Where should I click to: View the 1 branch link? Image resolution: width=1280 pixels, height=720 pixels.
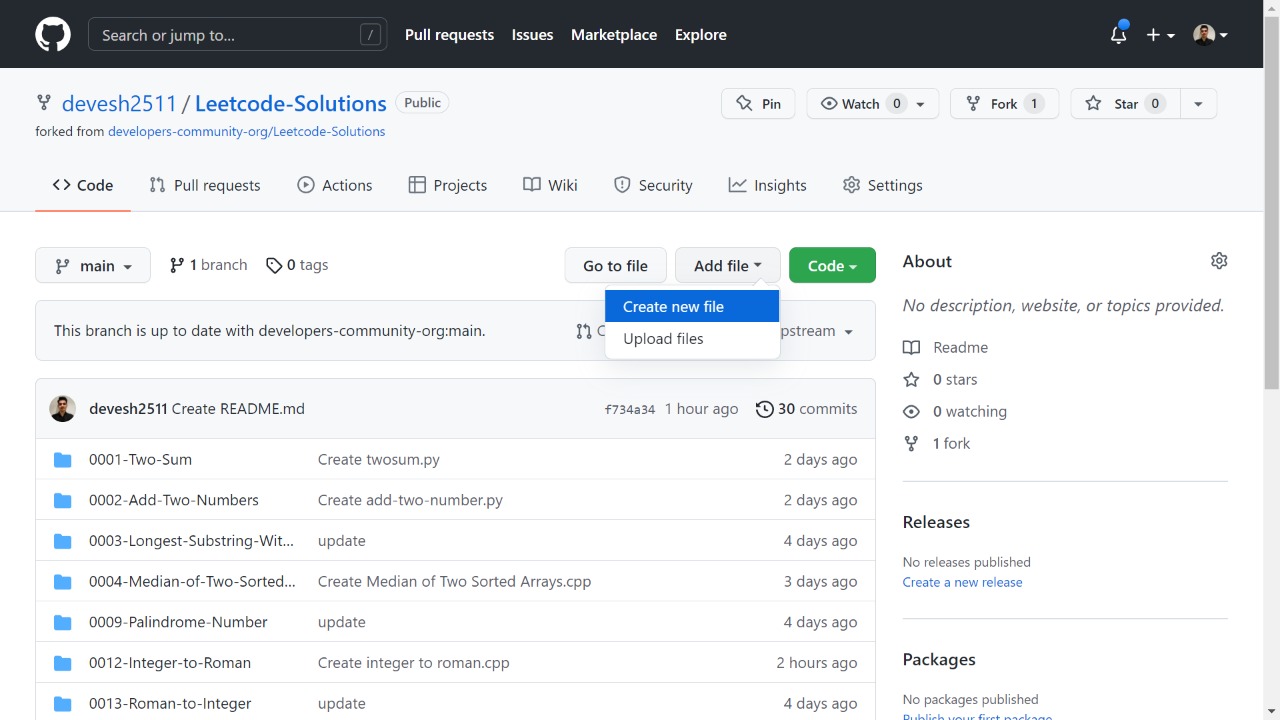click(x=208, y=265)
